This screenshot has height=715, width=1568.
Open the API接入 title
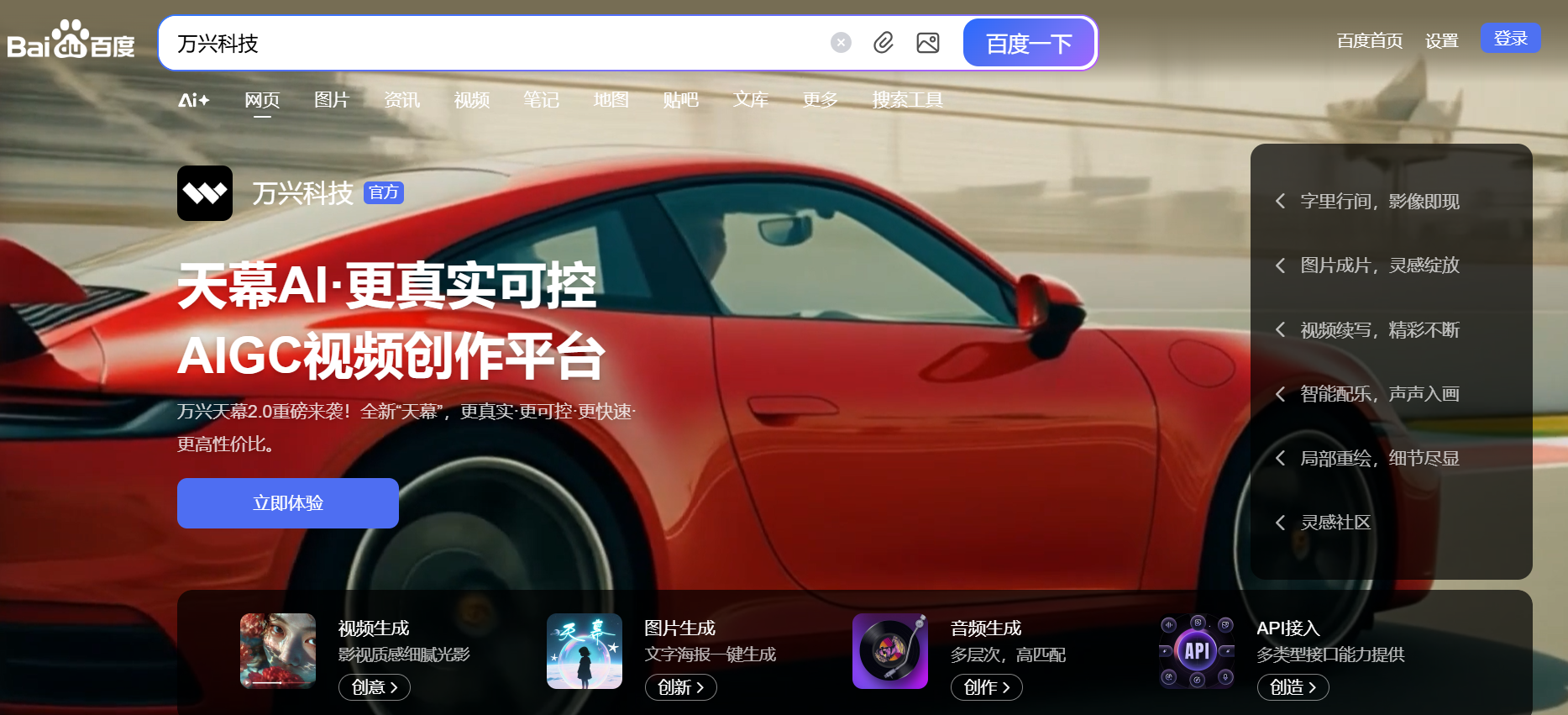(1288, 628)
